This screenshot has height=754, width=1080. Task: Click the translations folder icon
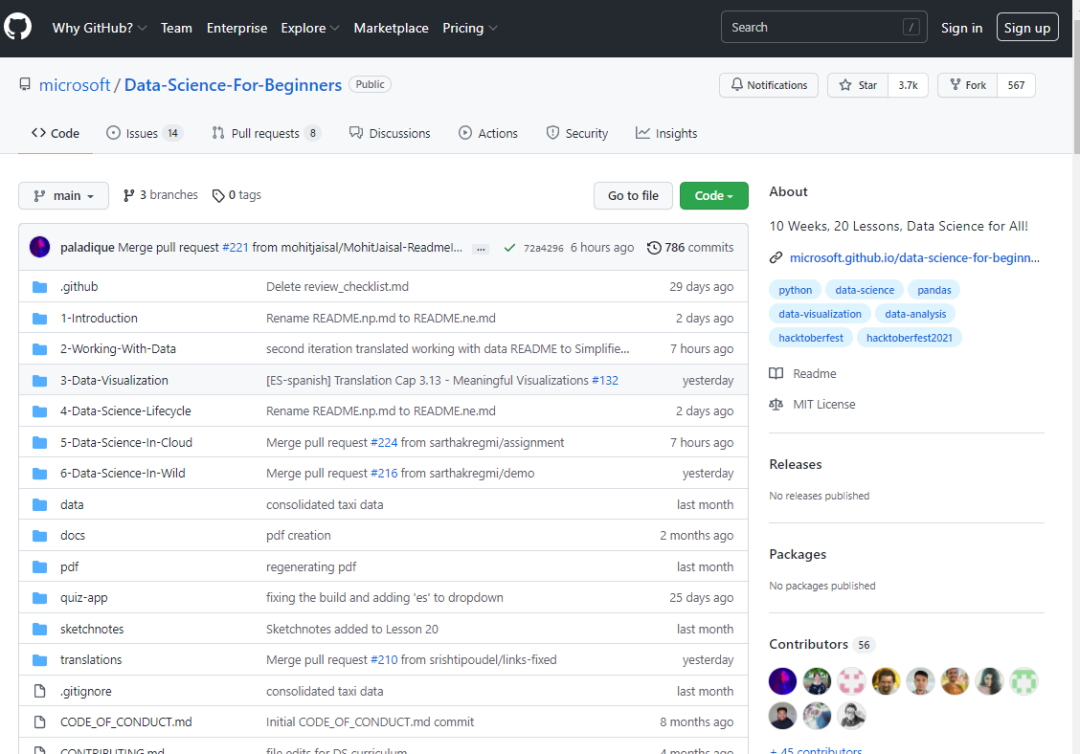point(40,660)
